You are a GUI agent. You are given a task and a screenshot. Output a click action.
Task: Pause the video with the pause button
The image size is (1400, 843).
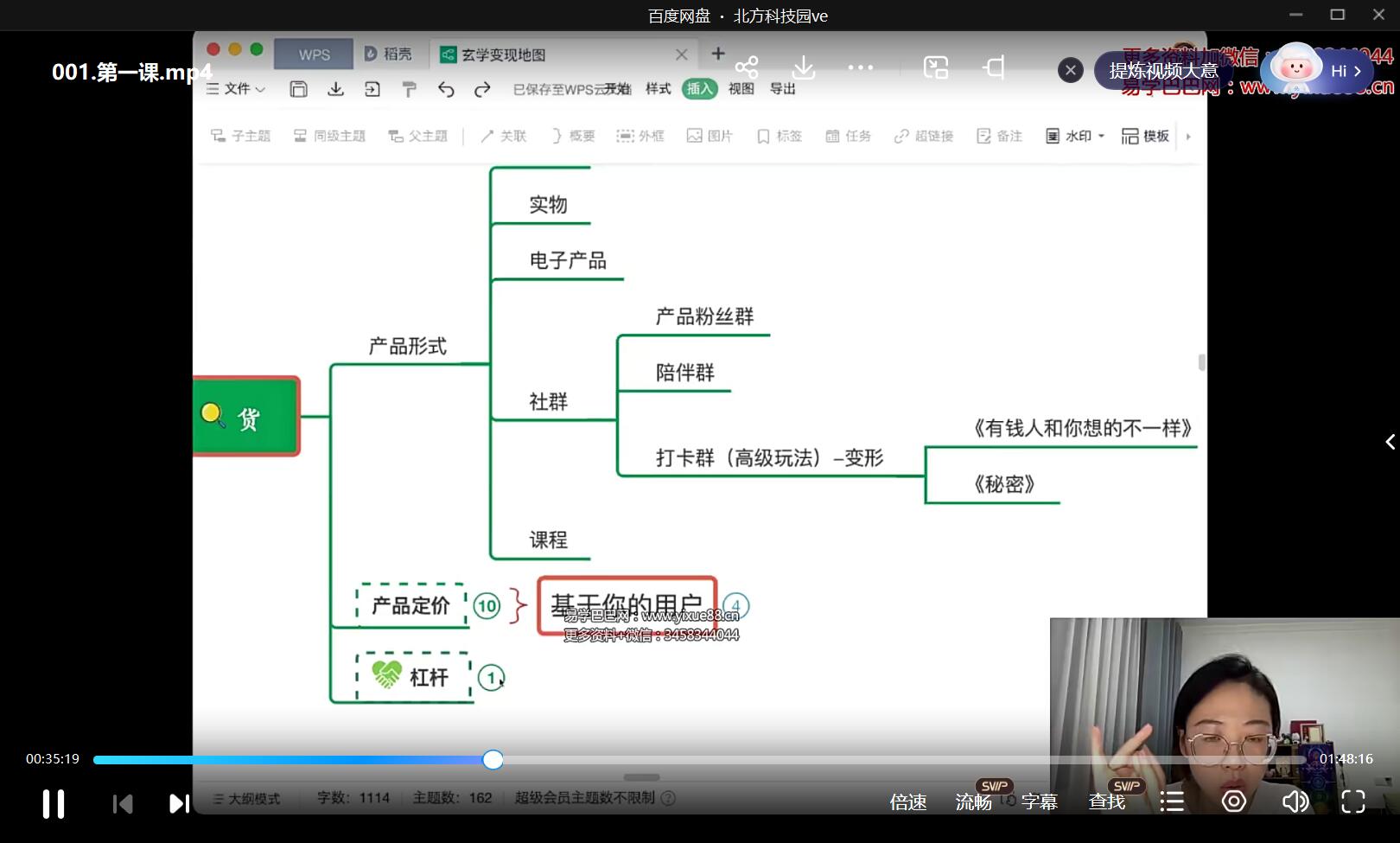pyautogui.click(x=53, y=801)
